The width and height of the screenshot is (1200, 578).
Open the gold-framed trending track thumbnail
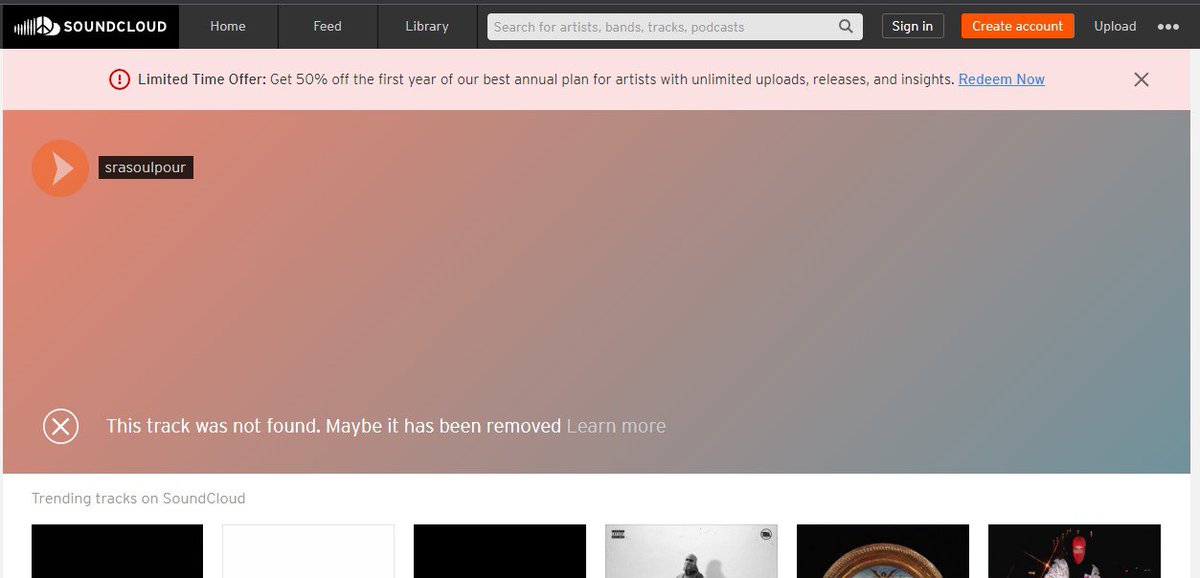click(883, 551)
